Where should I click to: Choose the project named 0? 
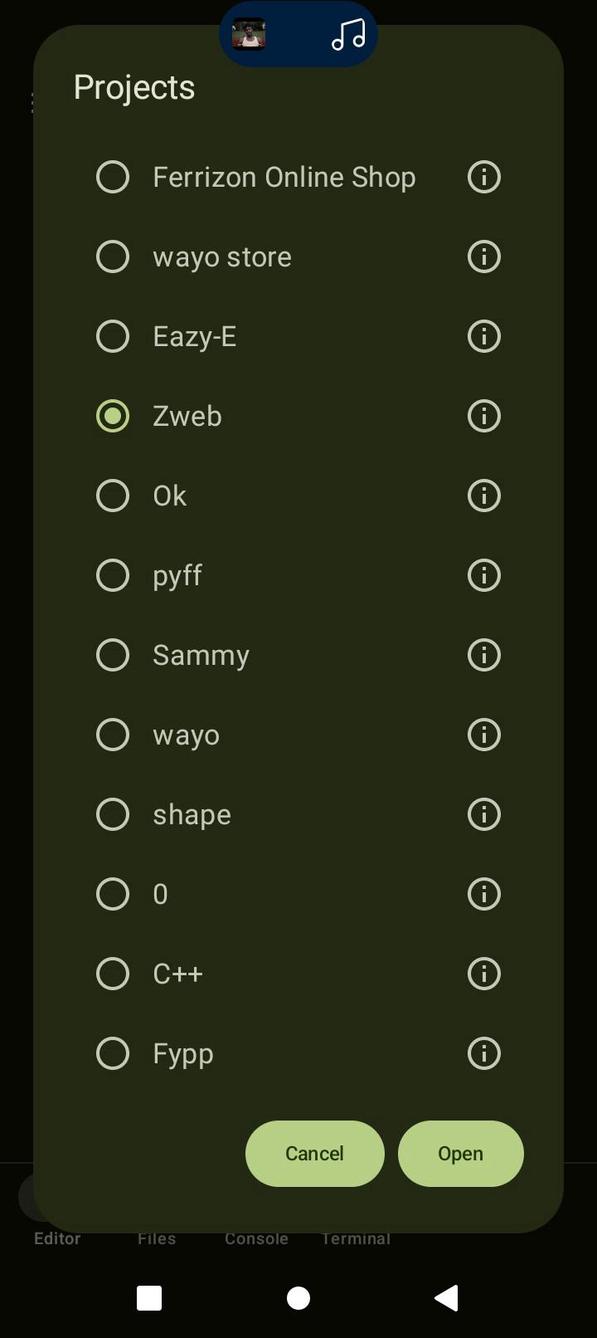click(x=113, y=894)
